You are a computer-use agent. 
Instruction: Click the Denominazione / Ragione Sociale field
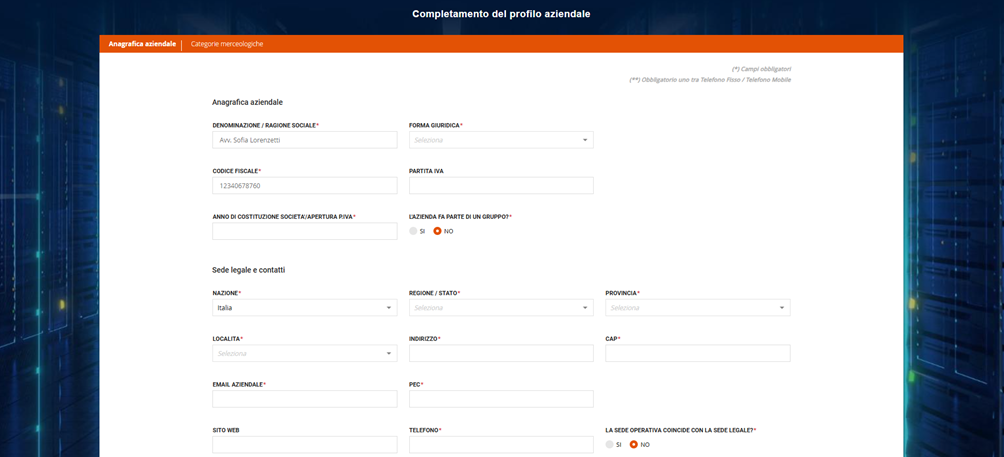(x=305, y=140)
